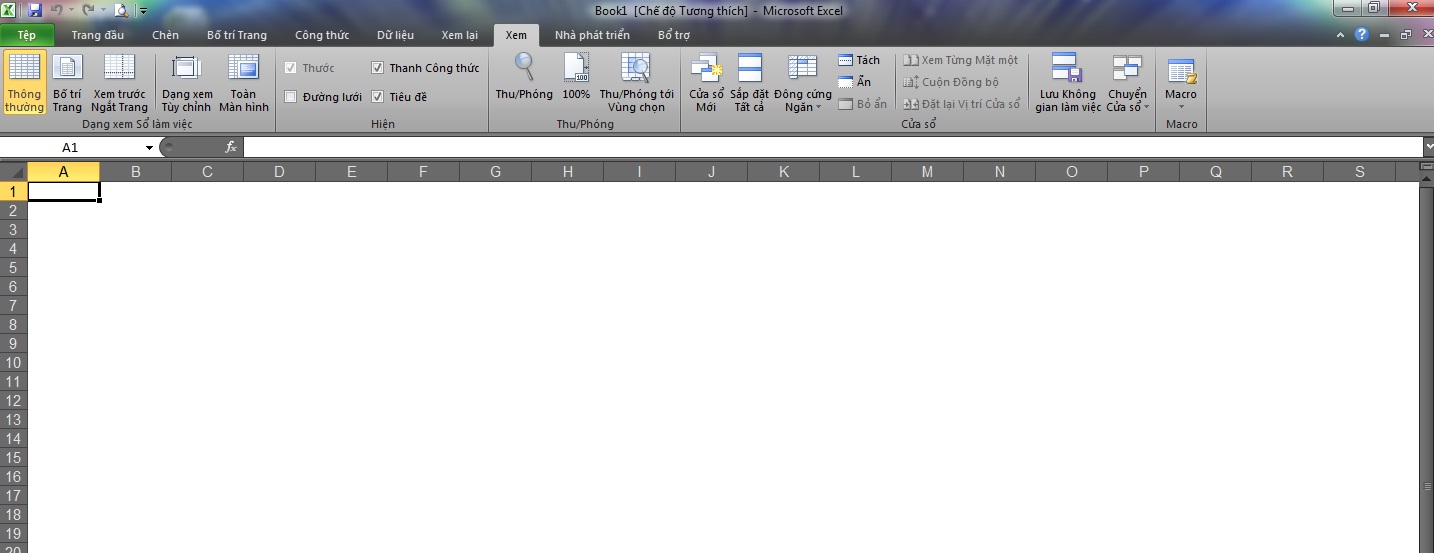The width and height of the screenshot is (1434, 553).
Task: Open Customize Quick Access Toolbar dropdown
Action: click(143, 11)
